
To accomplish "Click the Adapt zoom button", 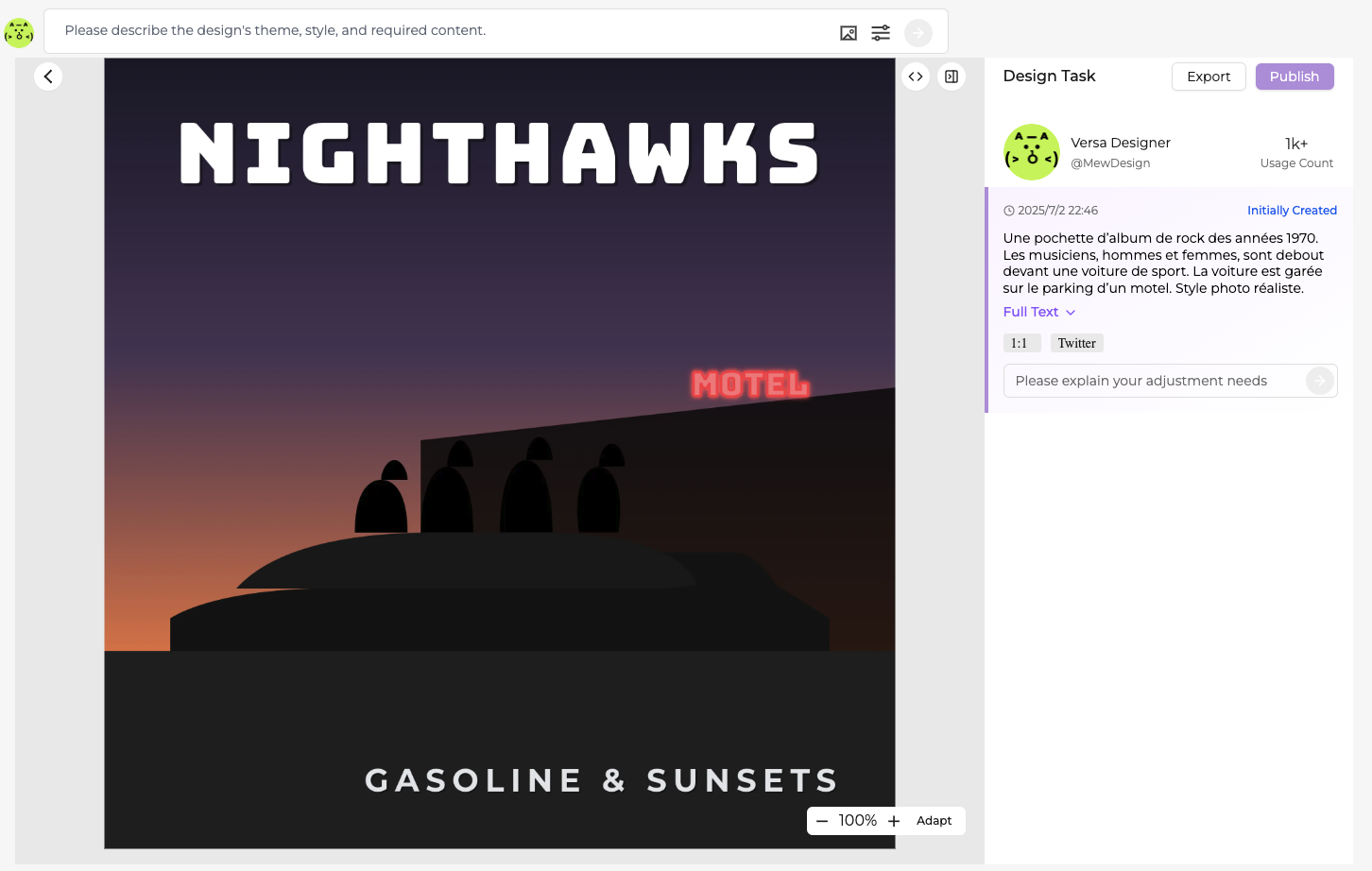I will [x=934, y=821].
